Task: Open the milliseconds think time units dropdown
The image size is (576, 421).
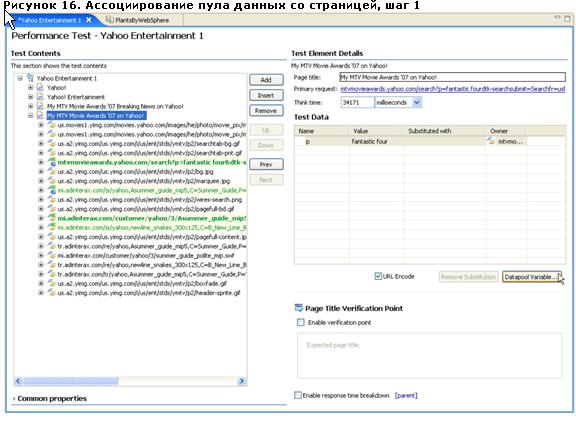Action: (417, 102)
